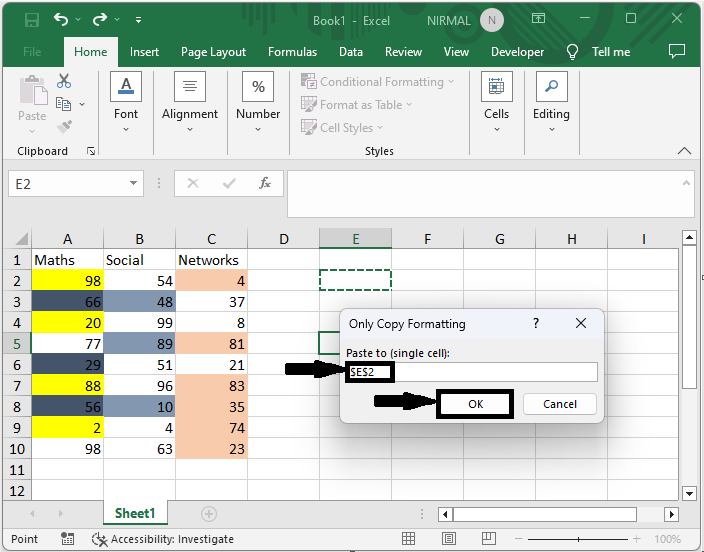Click the Paste to cell input field
The height and width of the screenshot is (552, 704).
pyautogui.click(x=471, y=372)
